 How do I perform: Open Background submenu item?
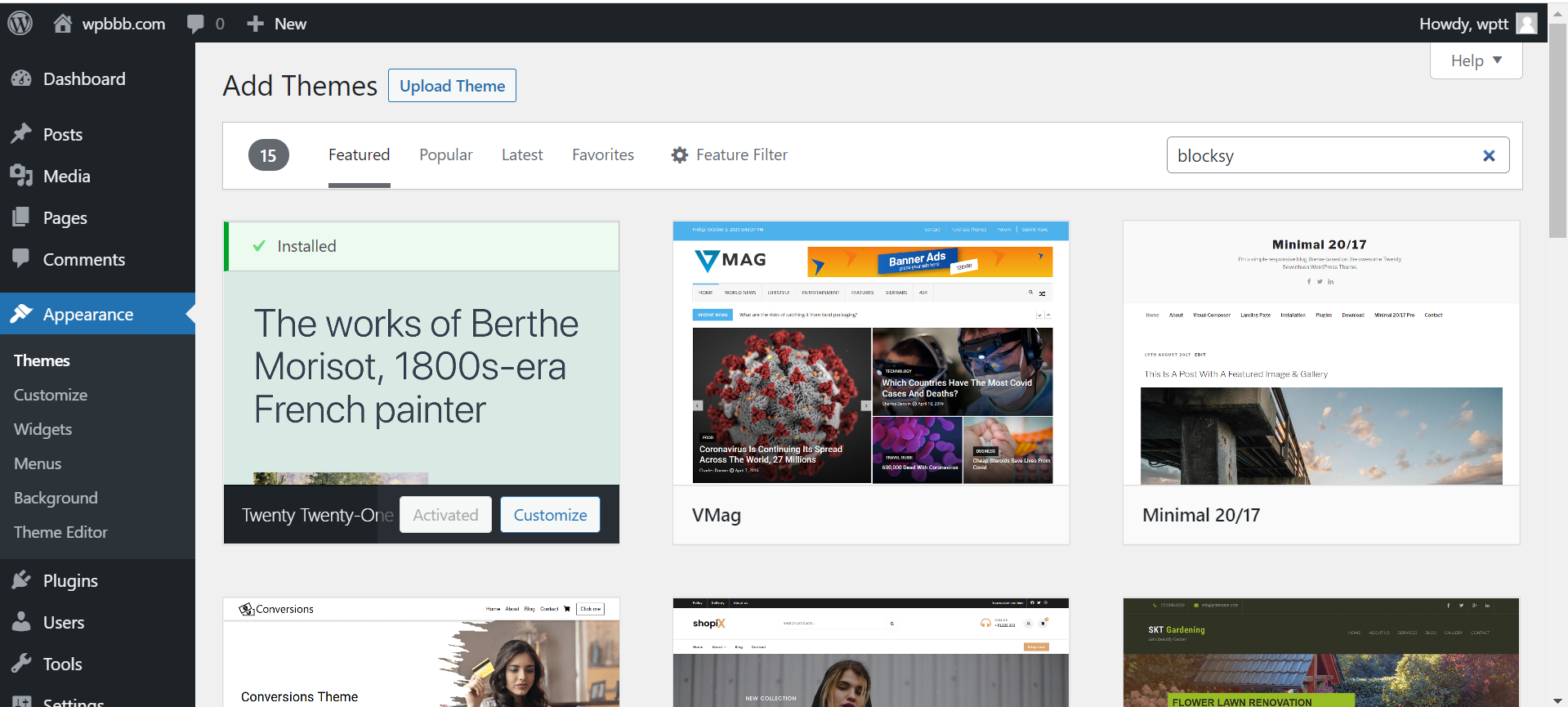point(56,498)
